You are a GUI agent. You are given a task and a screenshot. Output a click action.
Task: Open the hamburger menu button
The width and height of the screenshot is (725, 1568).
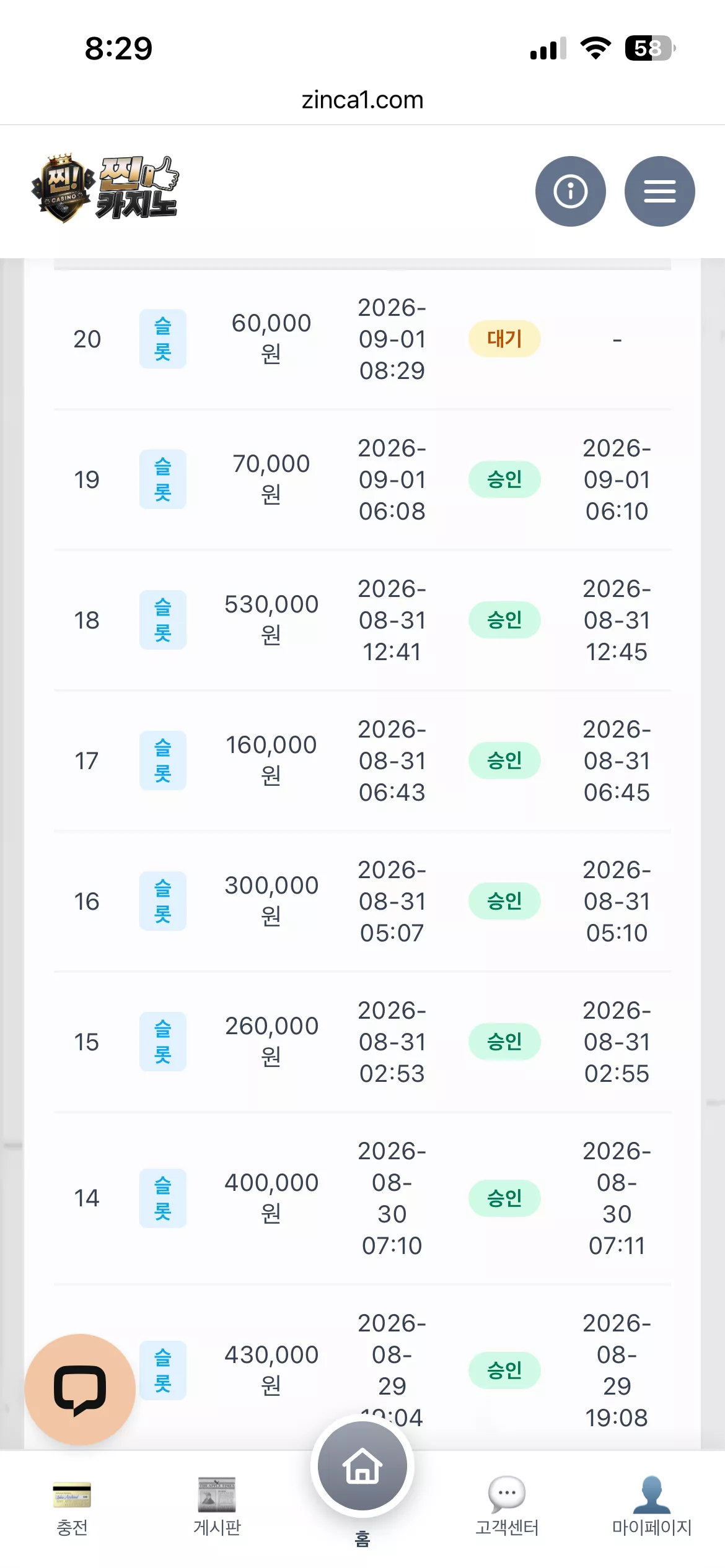(659, 191)
